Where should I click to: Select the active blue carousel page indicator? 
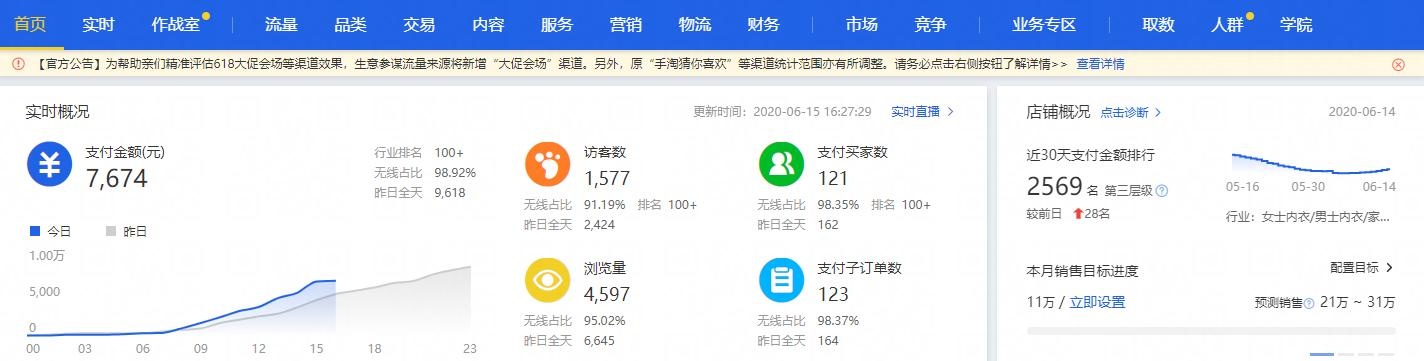pos(1321,355)
